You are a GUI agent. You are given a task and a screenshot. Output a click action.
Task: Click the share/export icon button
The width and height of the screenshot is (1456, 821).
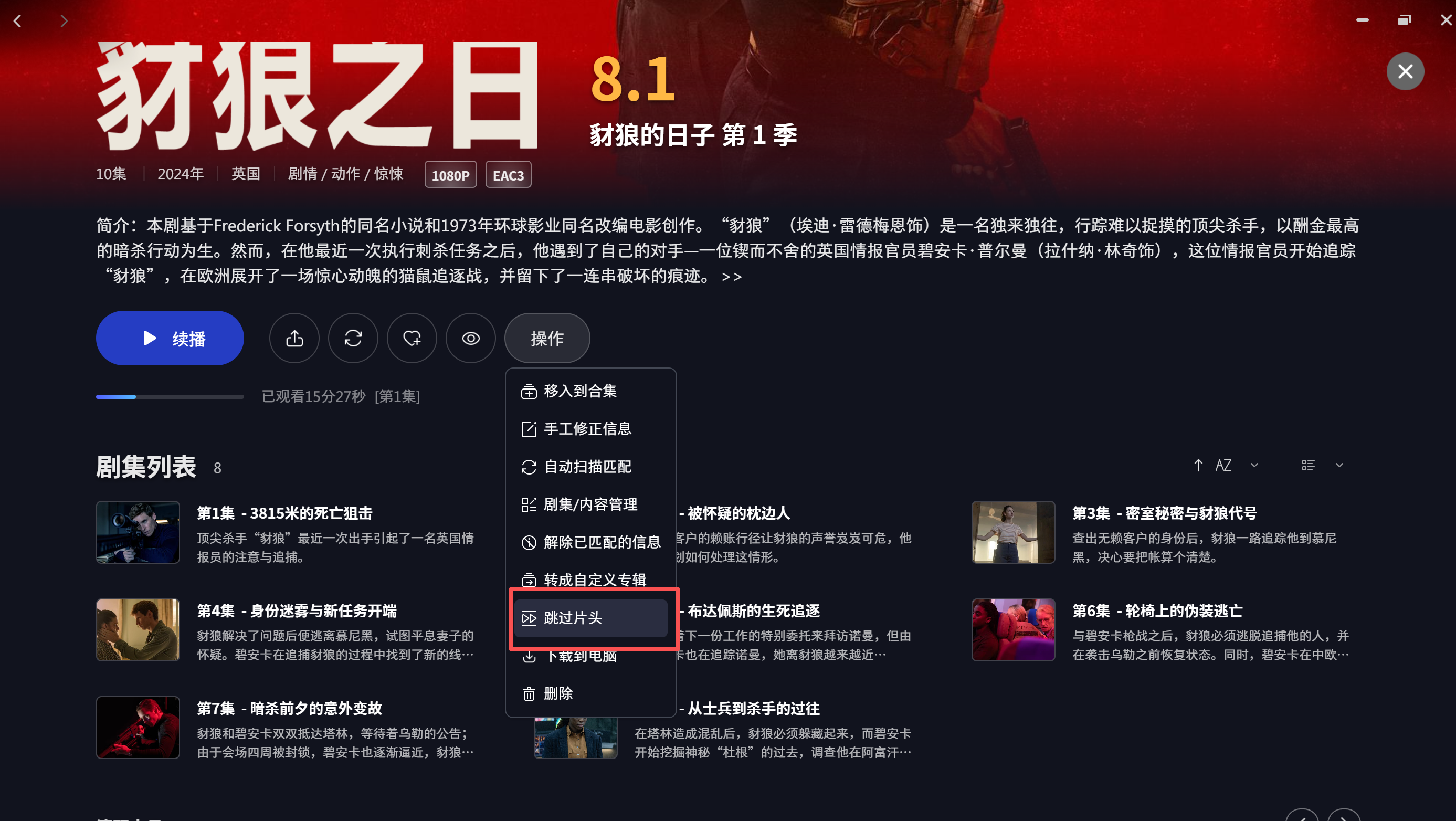click(x=294, y=338)
